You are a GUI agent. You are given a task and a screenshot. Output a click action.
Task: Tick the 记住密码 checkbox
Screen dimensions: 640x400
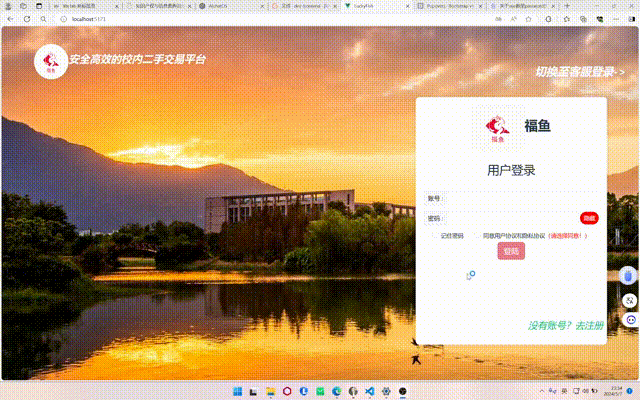point(435,236)
